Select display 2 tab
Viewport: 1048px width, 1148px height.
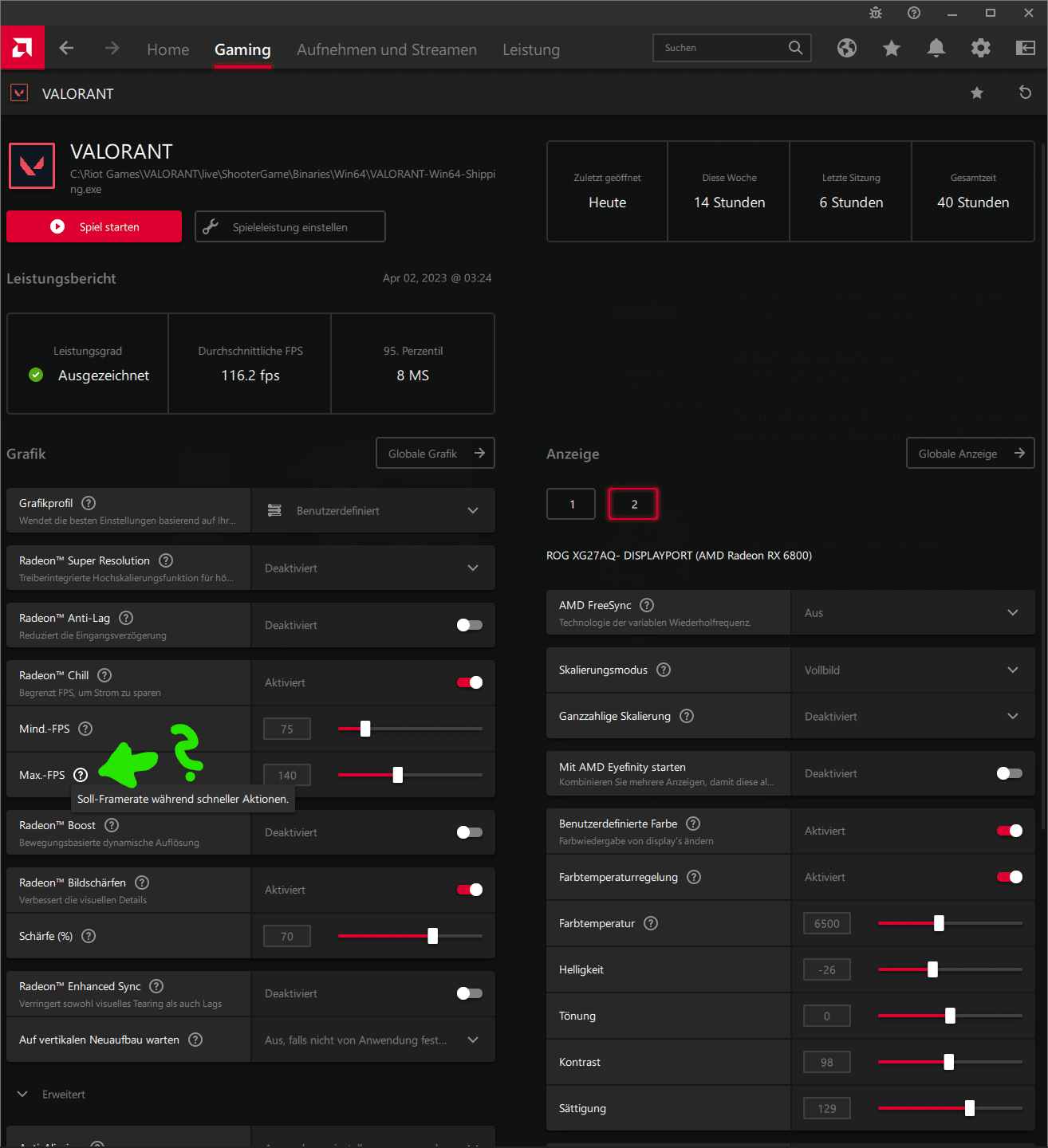pos(634,504)
